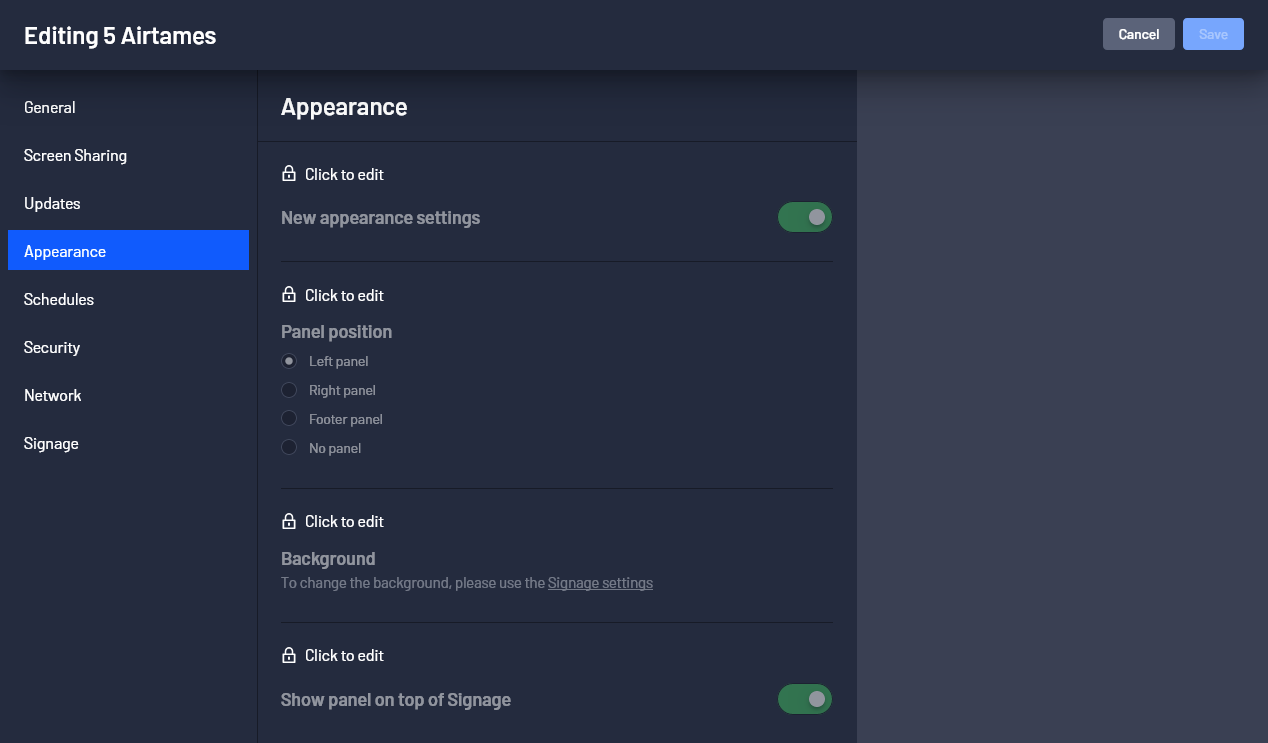
Task: Open the Security settings section
Action: tap(128, 348)
